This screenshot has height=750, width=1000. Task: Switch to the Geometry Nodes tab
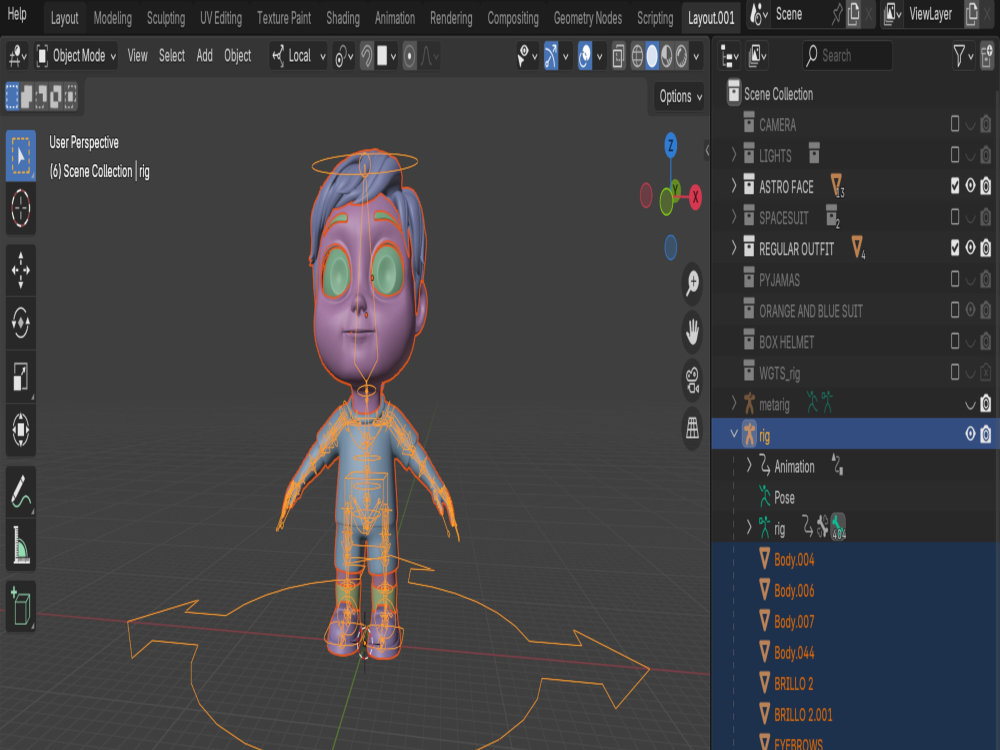pyautogui.click(x=587, y=18)
